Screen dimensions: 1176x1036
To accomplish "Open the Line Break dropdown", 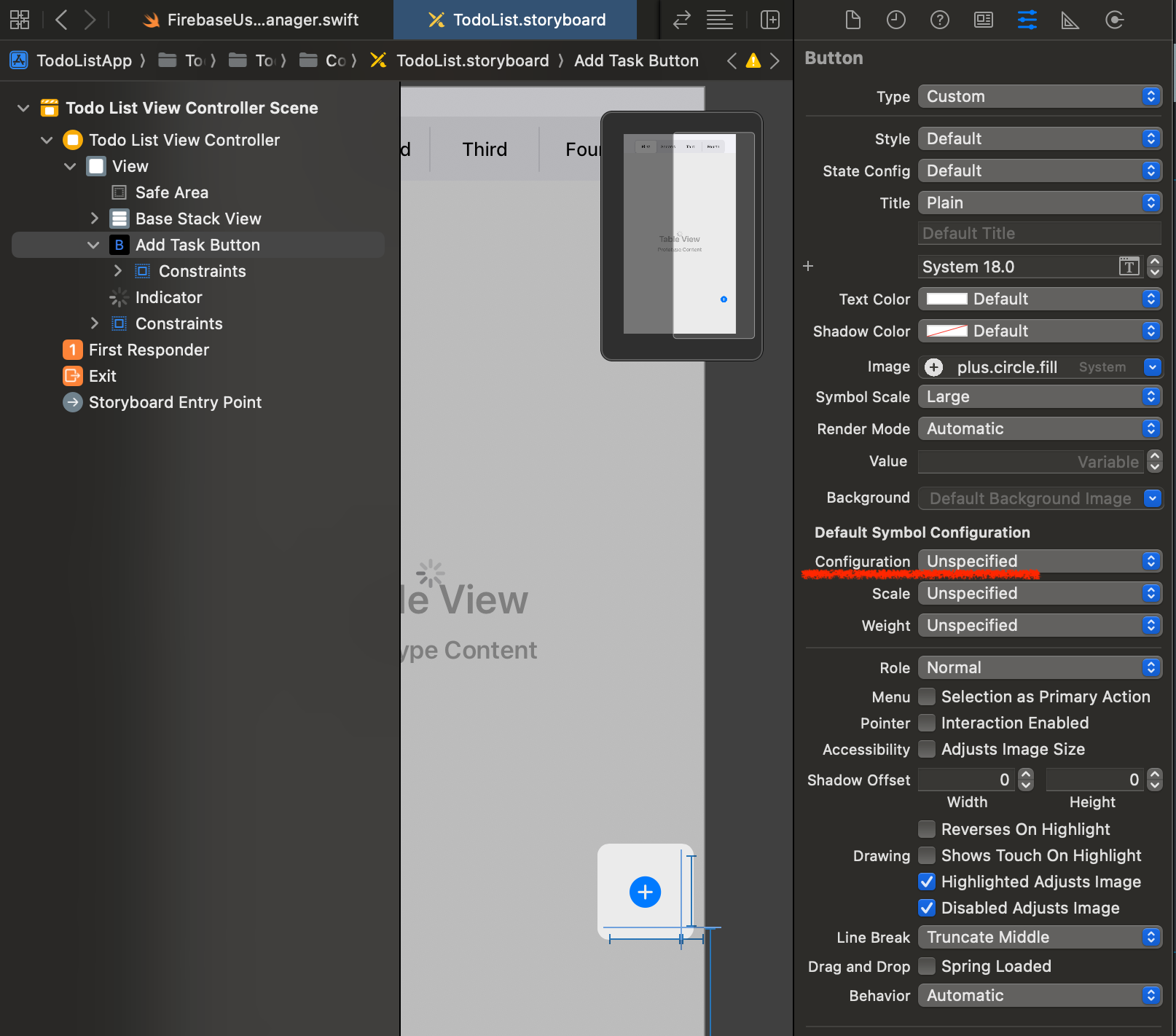I will tap(1040, 937).
